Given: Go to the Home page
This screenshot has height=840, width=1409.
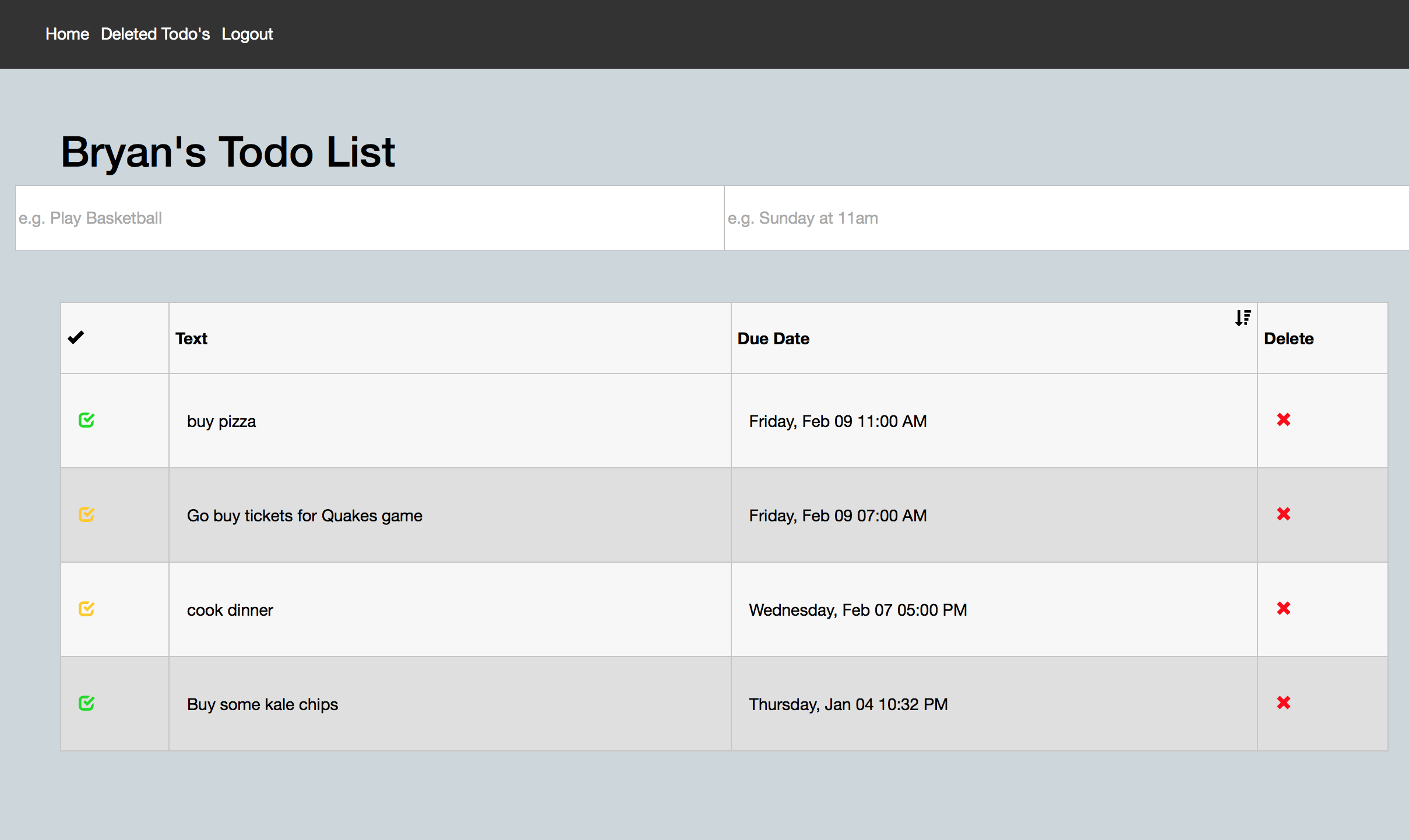Looking at the screenshot, I should [67, 34].
